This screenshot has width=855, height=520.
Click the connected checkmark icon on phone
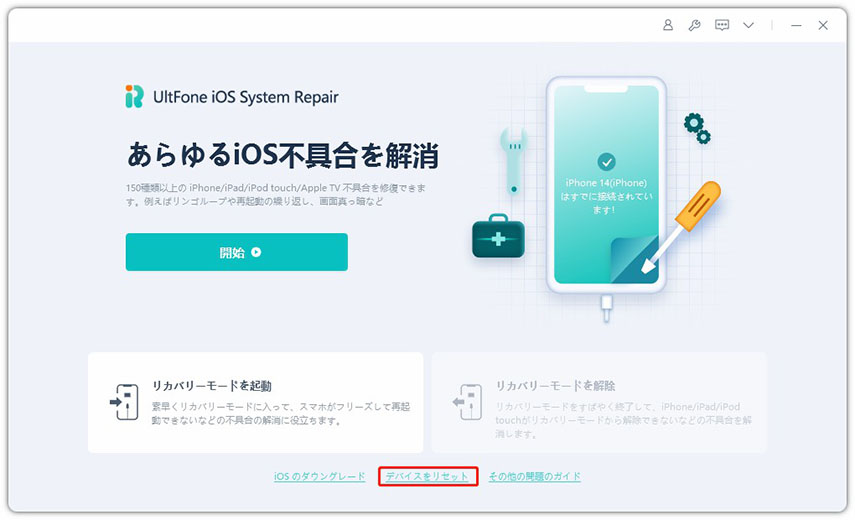[x=606, y=162]
